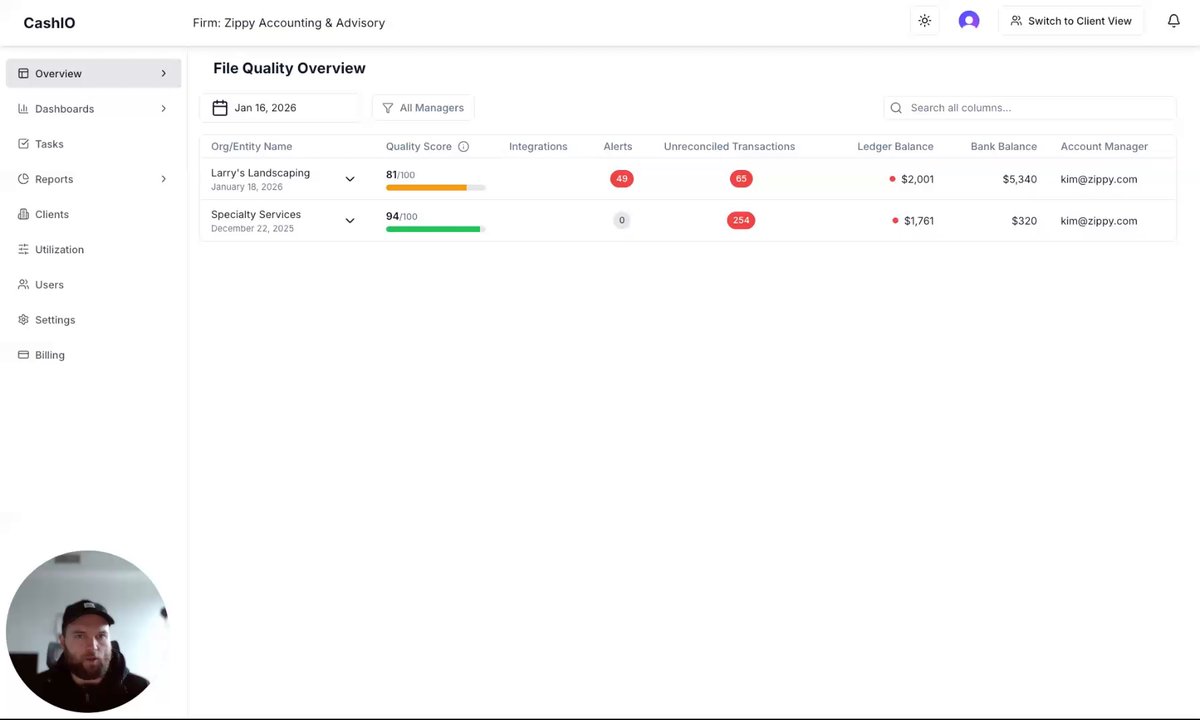This screenshot has width=1200, height=720.
Task: Open the user profile avatar
Action: click(968, 21)
